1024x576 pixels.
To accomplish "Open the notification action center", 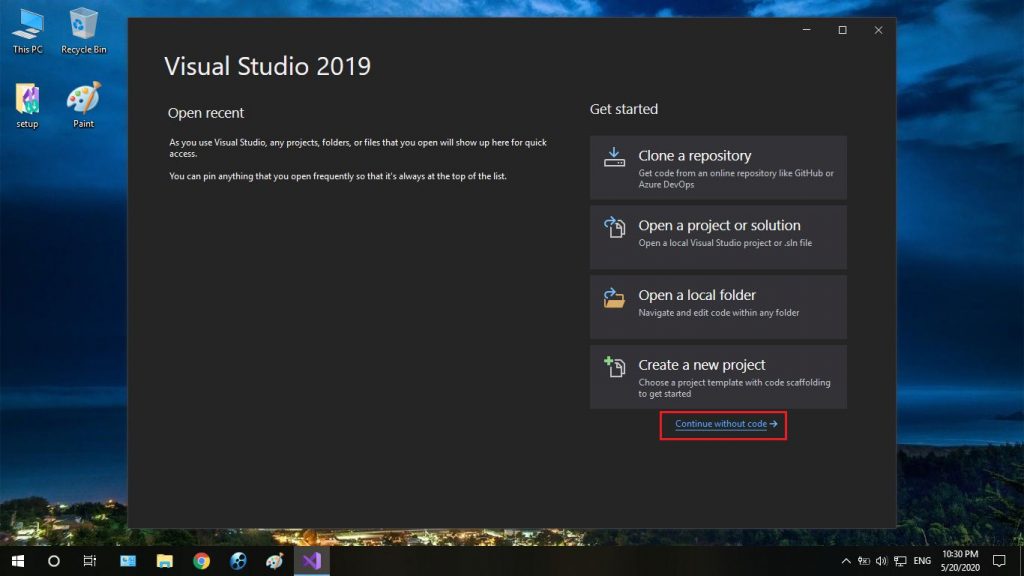I will click(998, 561).
